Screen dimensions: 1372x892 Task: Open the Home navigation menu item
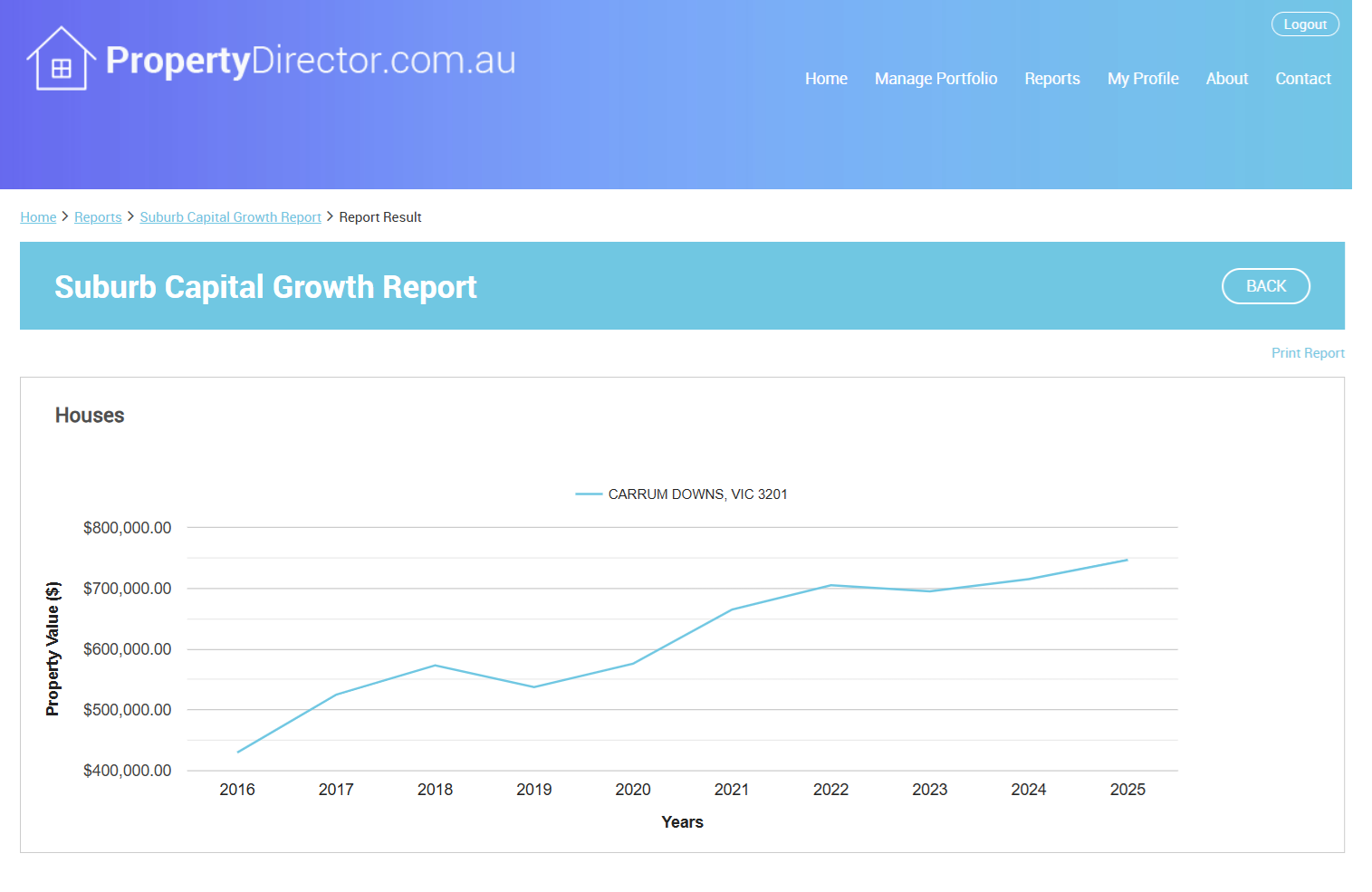tap(826, 79)
